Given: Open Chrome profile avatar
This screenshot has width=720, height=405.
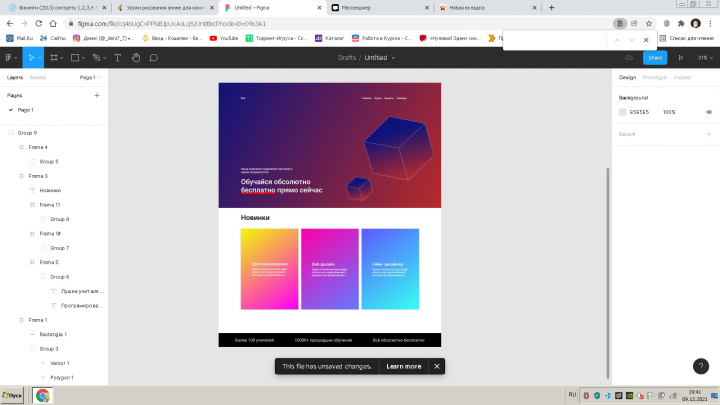Looking at the screenshot, I should point(696,23).
